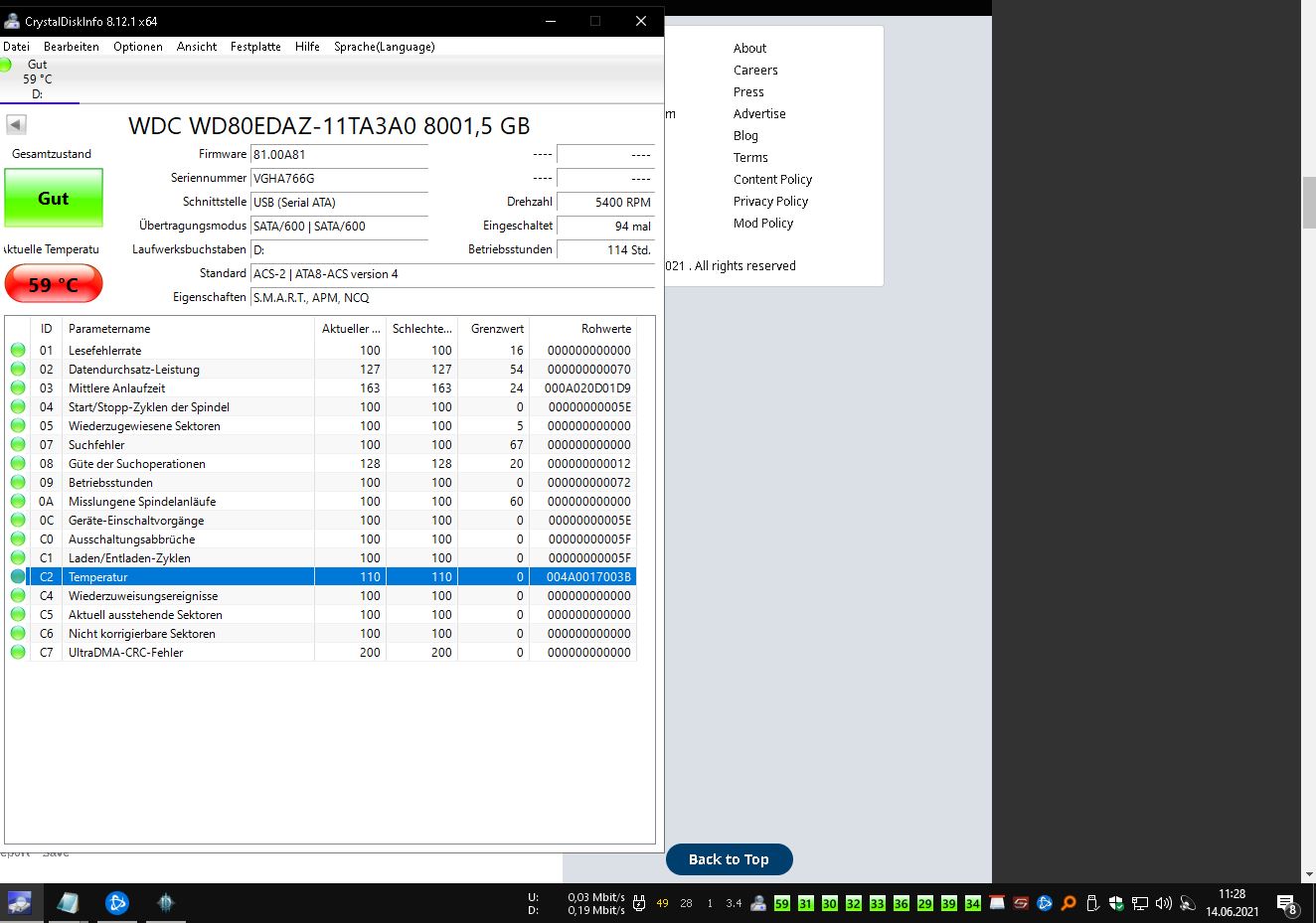
Task: Click the tray temperature icon showing 59
Action: (782, 903)
